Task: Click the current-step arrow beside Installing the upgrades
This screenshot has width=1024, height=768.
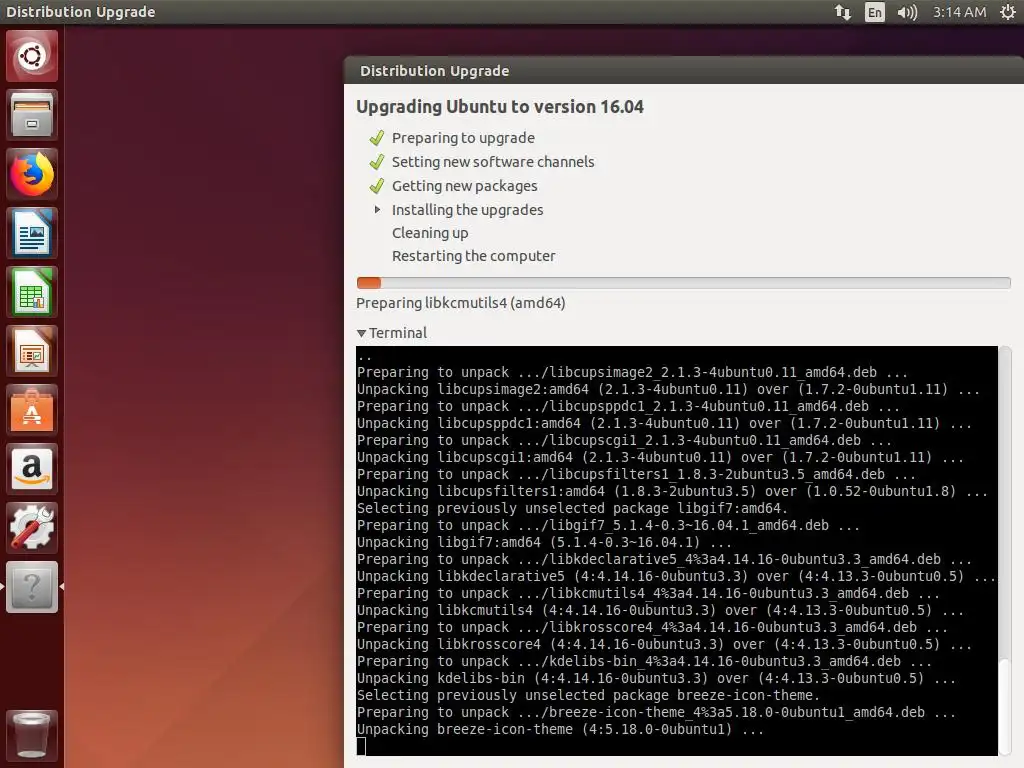Action: tap(377, 210)
